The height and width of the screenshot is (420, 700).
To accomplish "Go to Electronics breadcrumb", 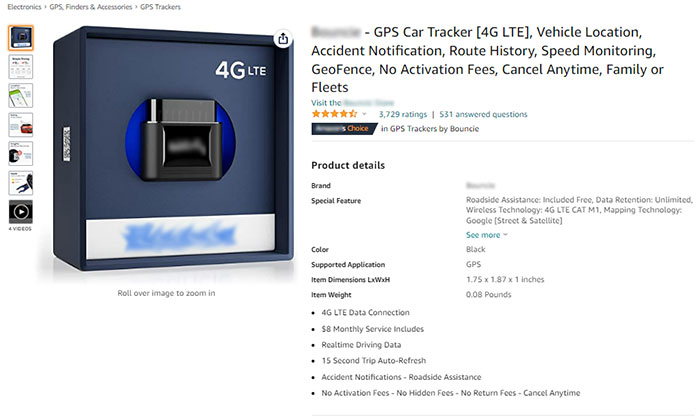I will pyautogui.click(x=24, y=7).
